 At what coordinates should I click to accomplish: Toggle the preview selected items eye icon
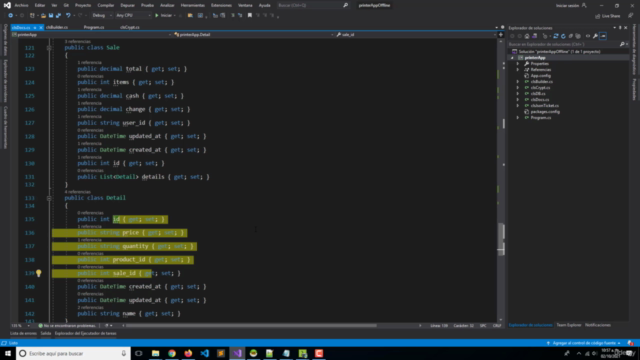[588, 36]
